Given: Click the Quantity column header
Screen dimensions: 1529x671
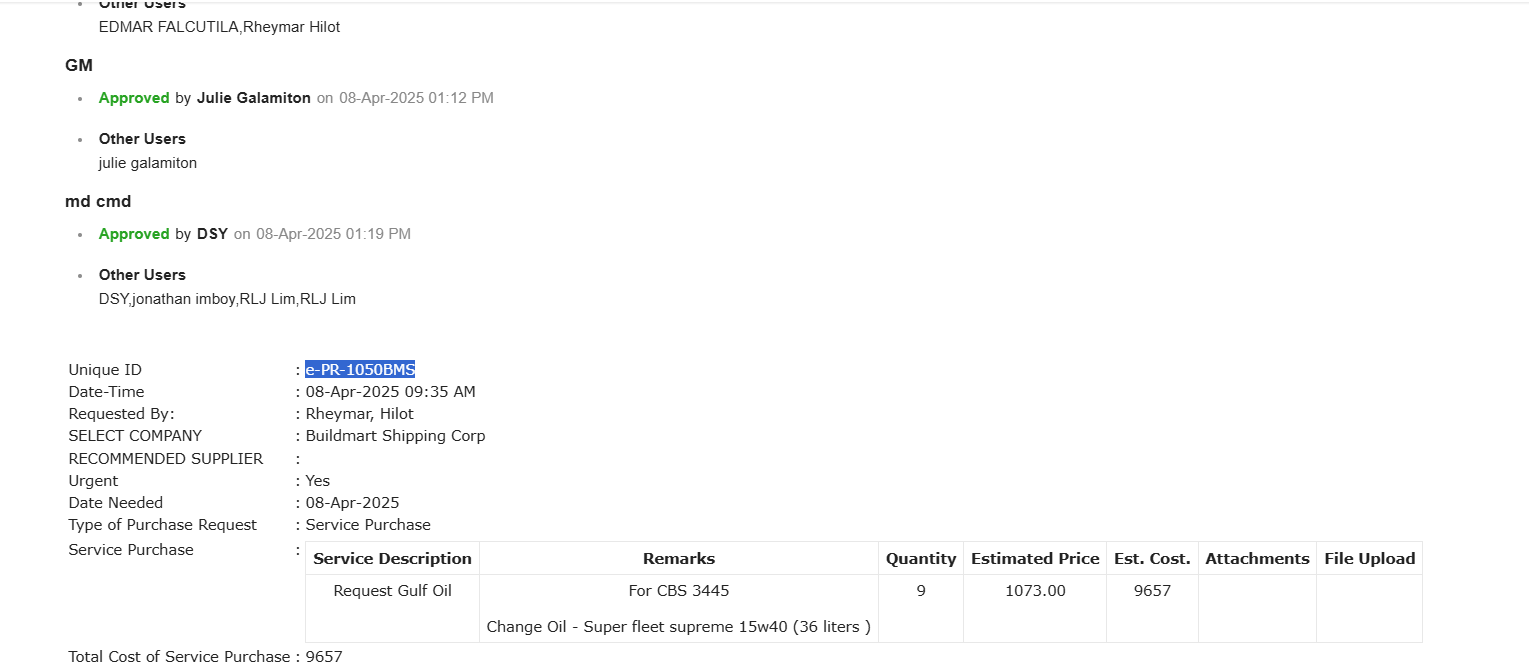Looking at the screenshot, I should click(921, 559).
